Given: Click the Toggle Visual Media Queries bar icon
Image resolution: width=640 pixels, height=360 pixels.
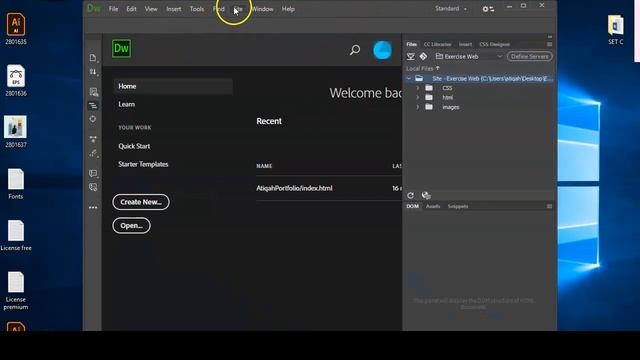Looking at the screenshot, I should point(93,105).
